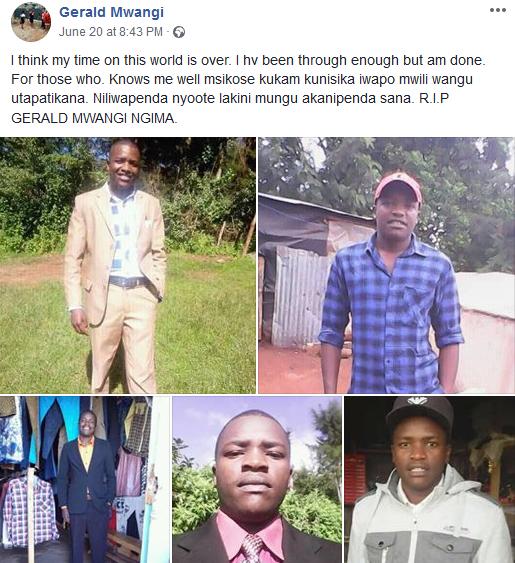Open the June 20 at 8:43 PM timestamp
Screen dimensions: 515x563
coord(111,32)
